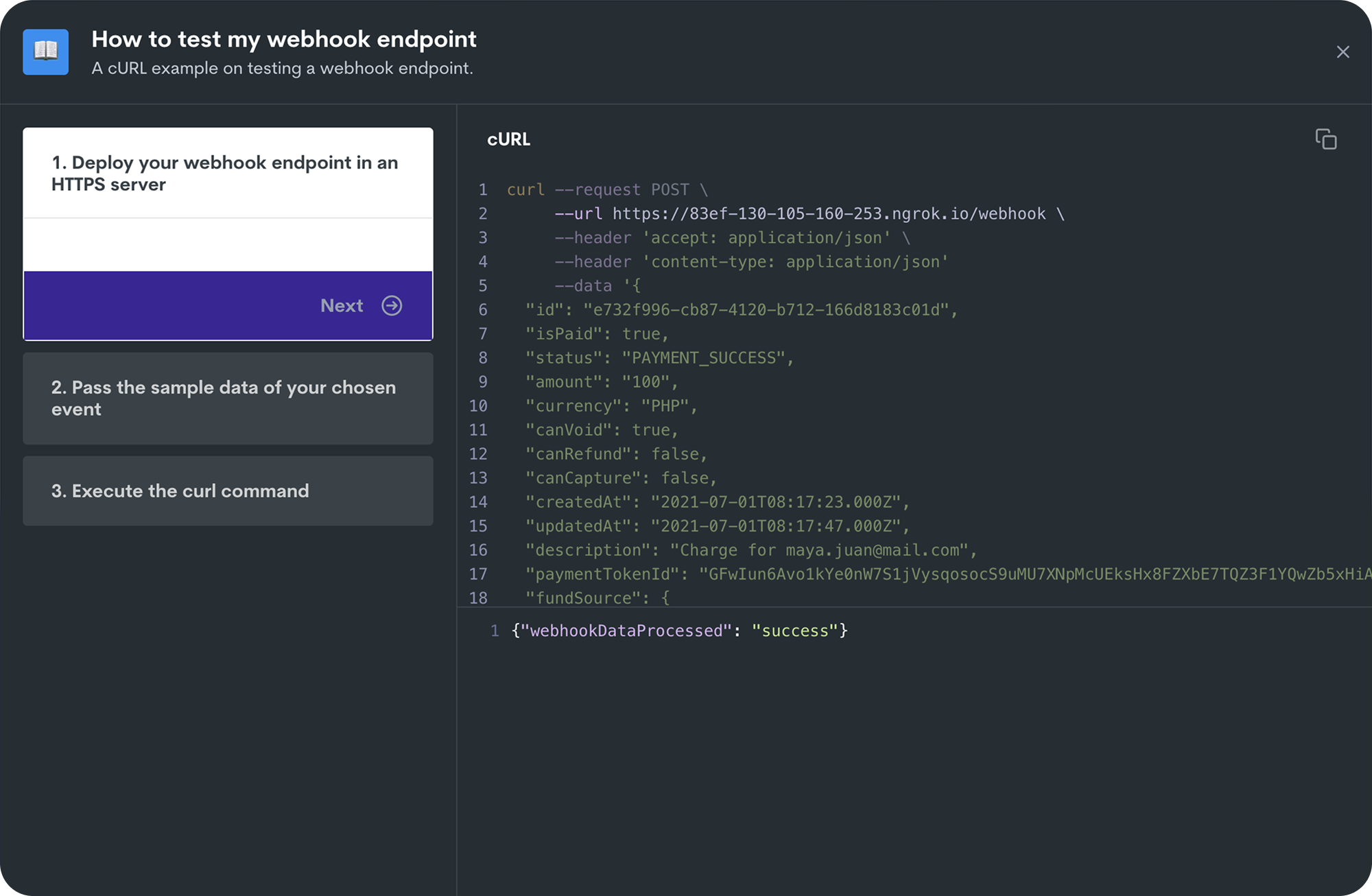Click the arrow icon inside the Next button

pos(391,306)
